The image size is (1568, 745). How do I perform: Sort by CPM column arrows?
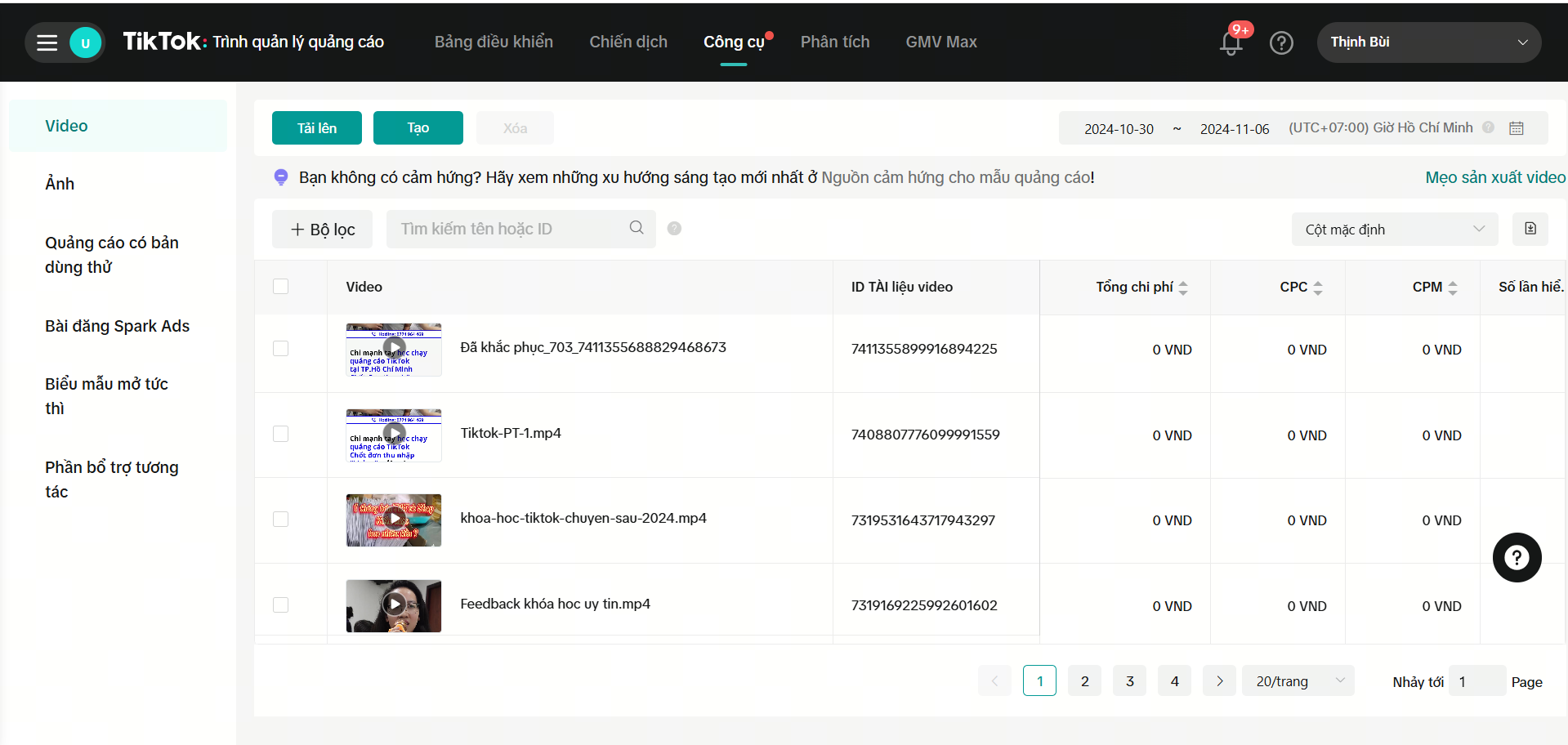coord(1453,288)
